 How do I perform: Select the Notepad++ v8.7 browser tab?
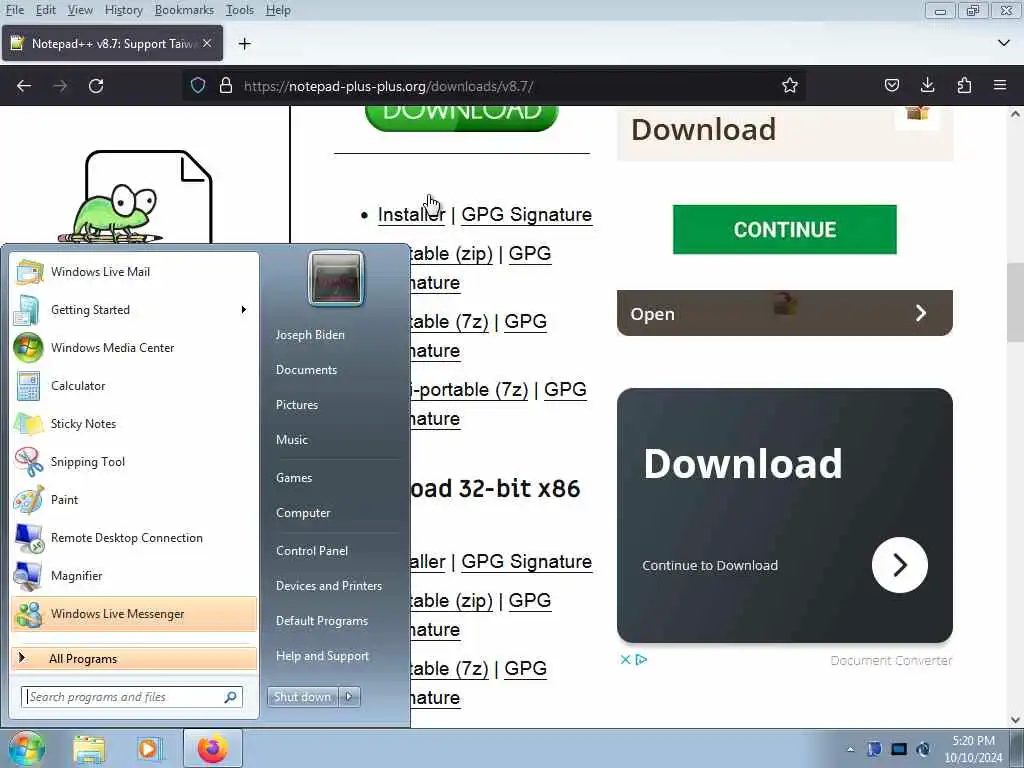pos(112,44)
